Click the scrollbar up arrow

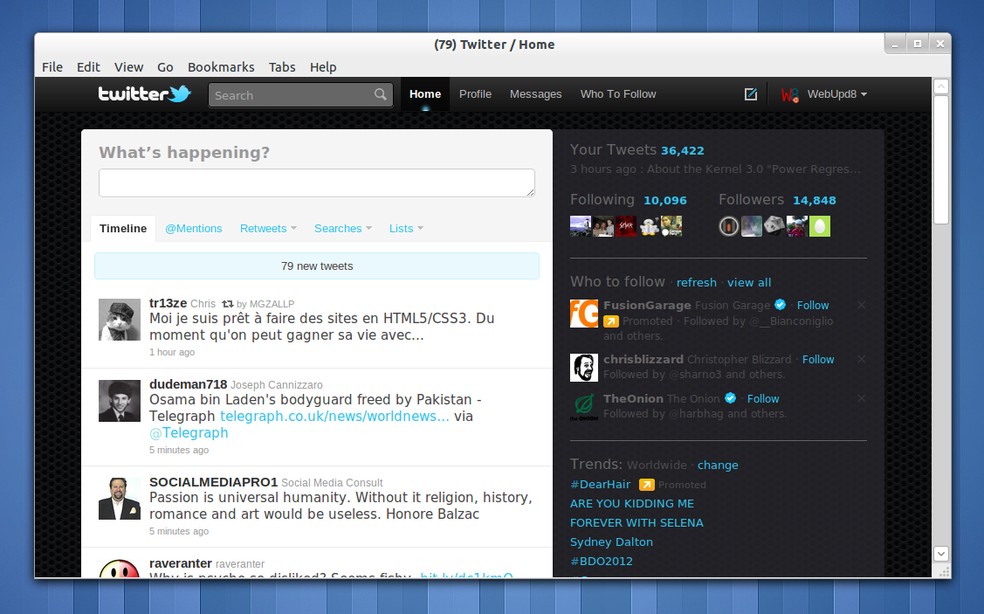point(941,86)
